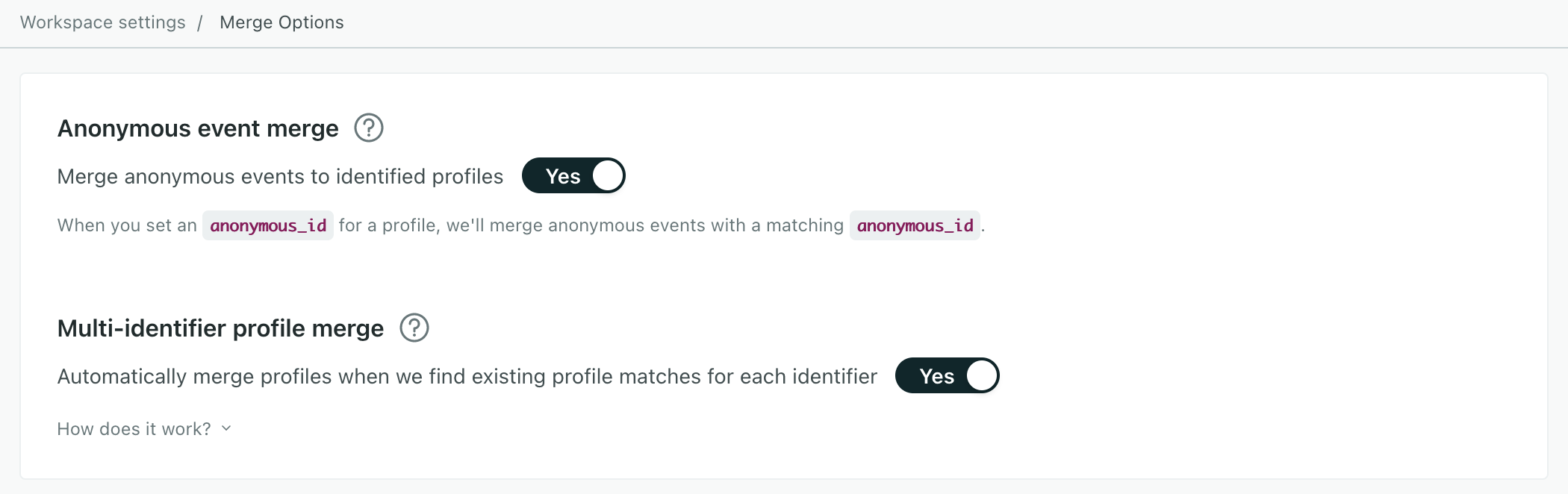Go back to Workspace settings breadcrumb
The height and width of the screenshot is (494, 1568).
click(103, 22)
